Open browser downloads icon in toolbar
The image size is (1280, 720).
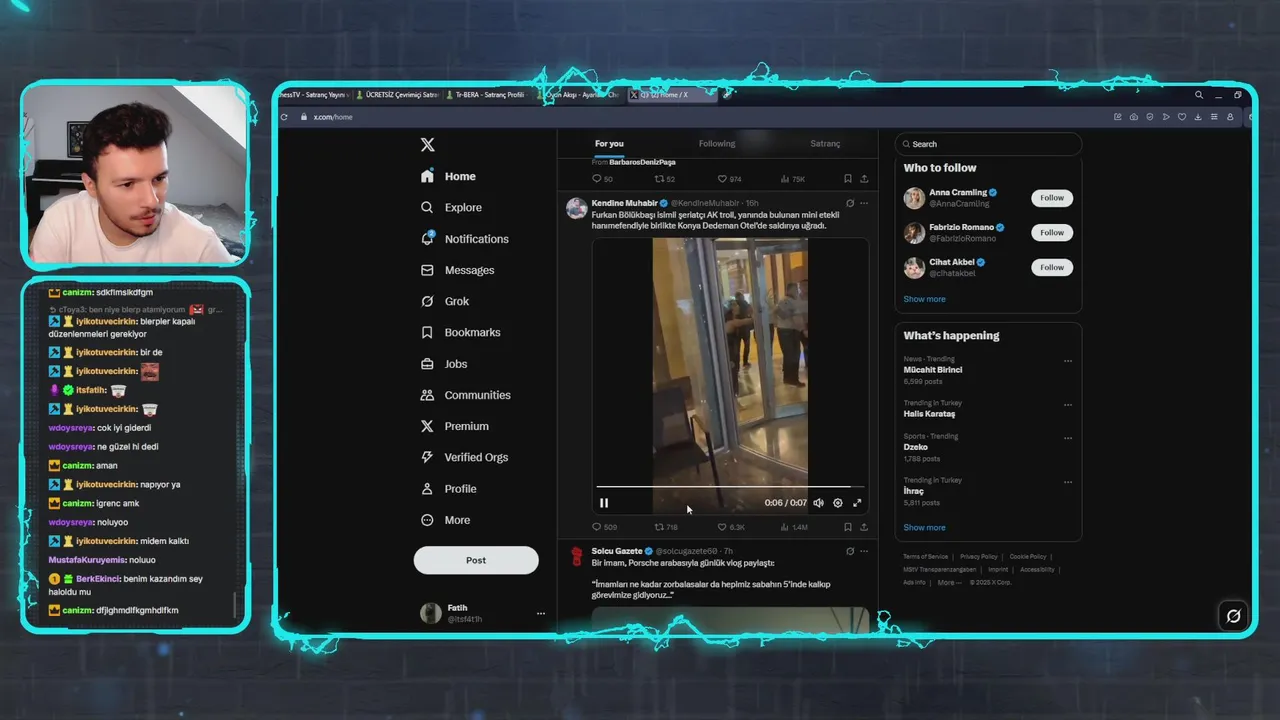click(x=1198, y=117)
